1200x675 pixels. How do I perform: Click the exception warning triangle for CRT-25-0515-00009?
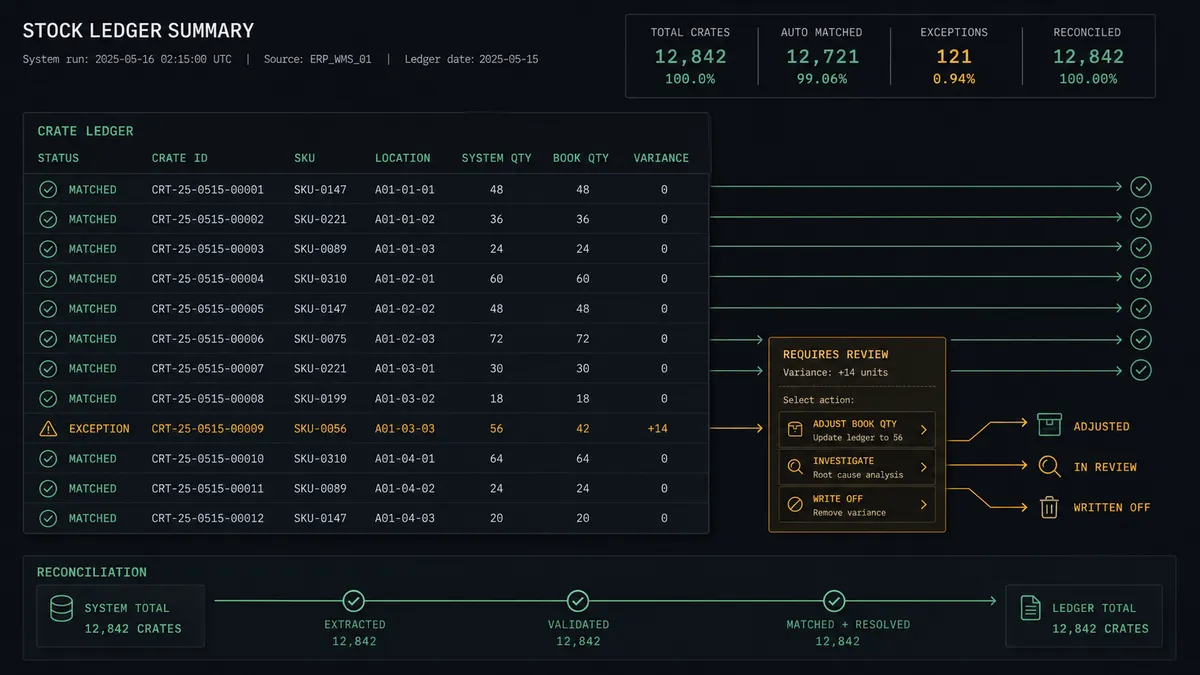point(48,429)
